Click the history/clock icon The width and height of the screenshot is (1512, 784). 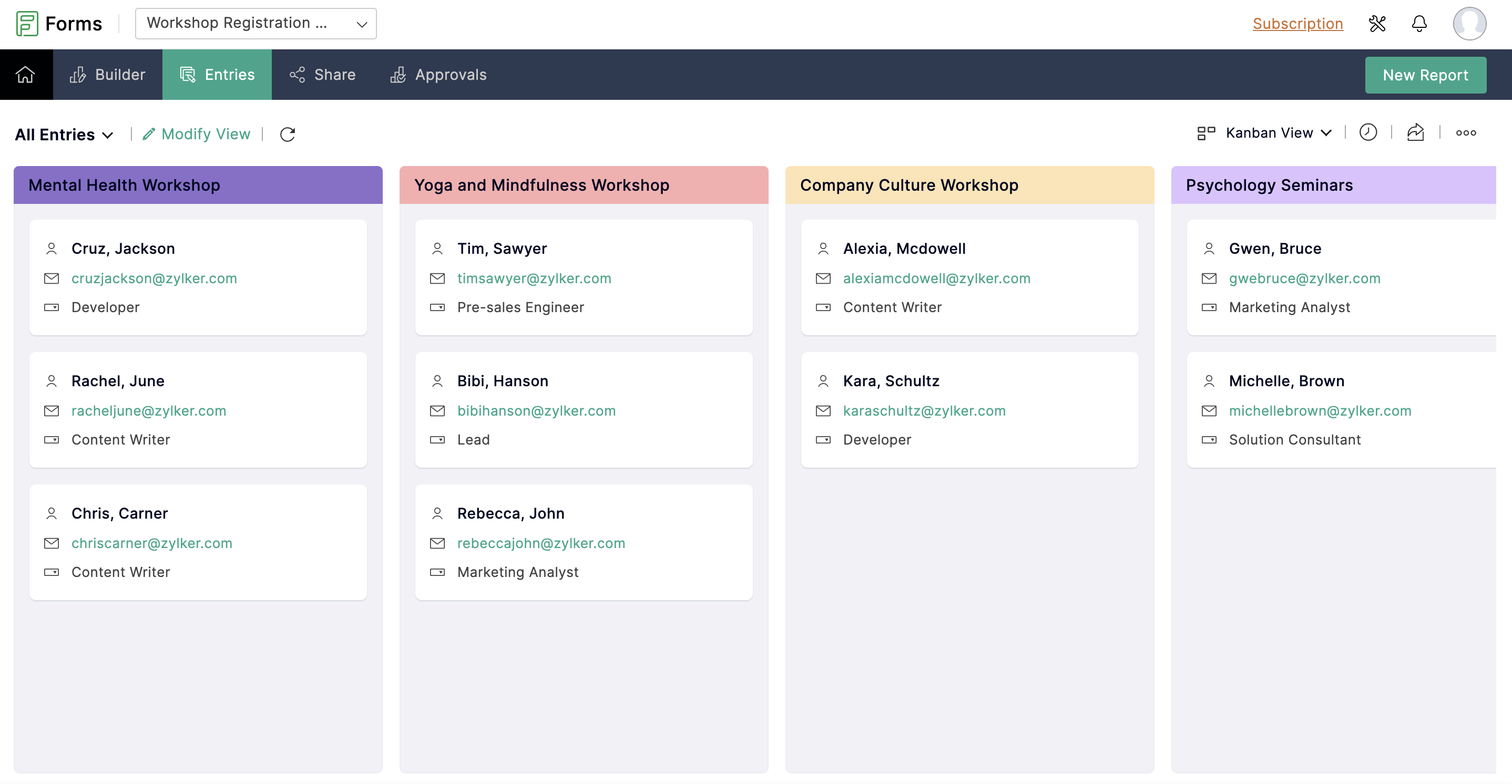point(1368,132)
